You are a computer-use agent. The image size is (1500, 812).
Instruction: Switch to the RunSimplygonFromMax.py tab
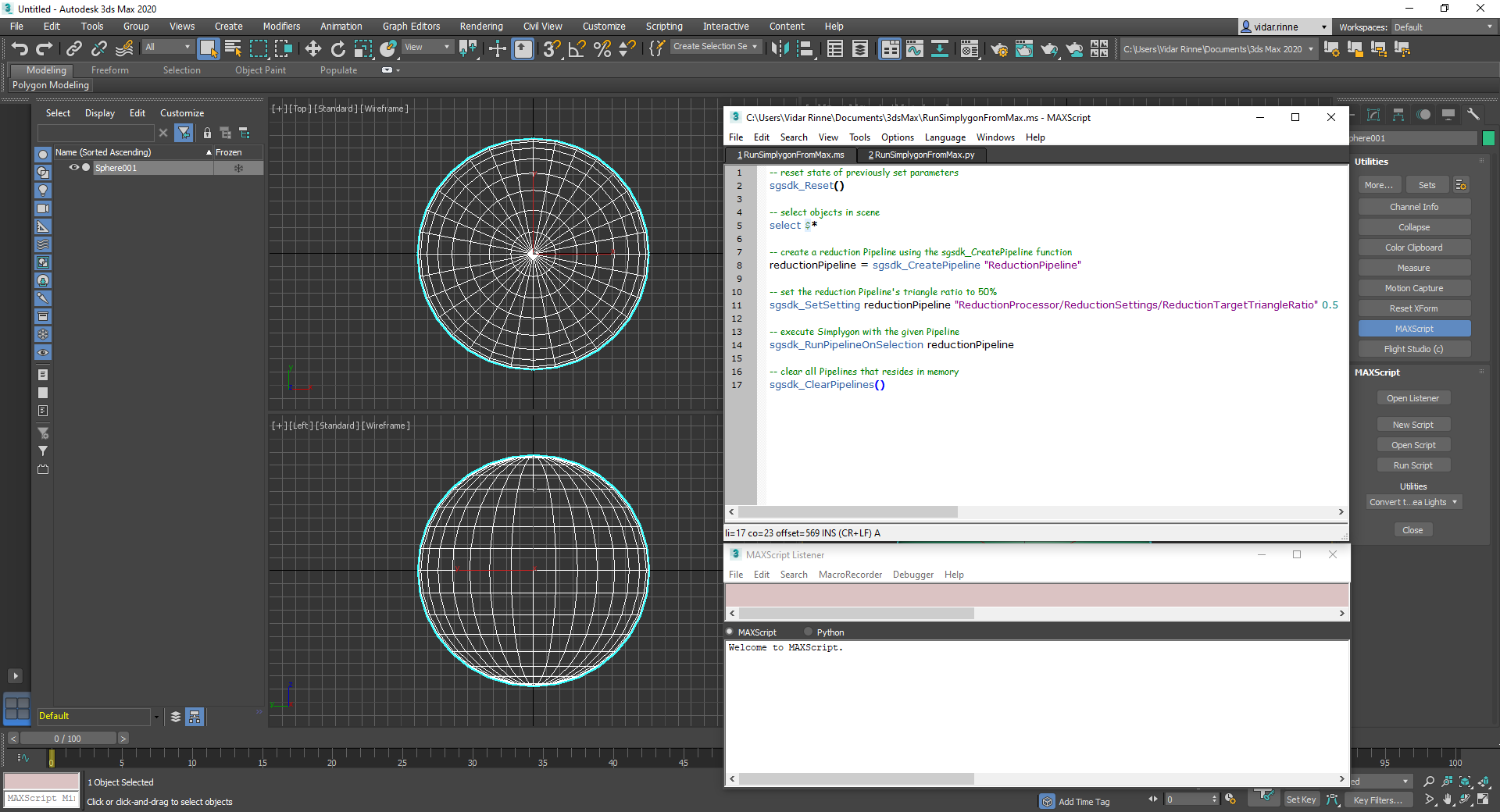[921, 155]
